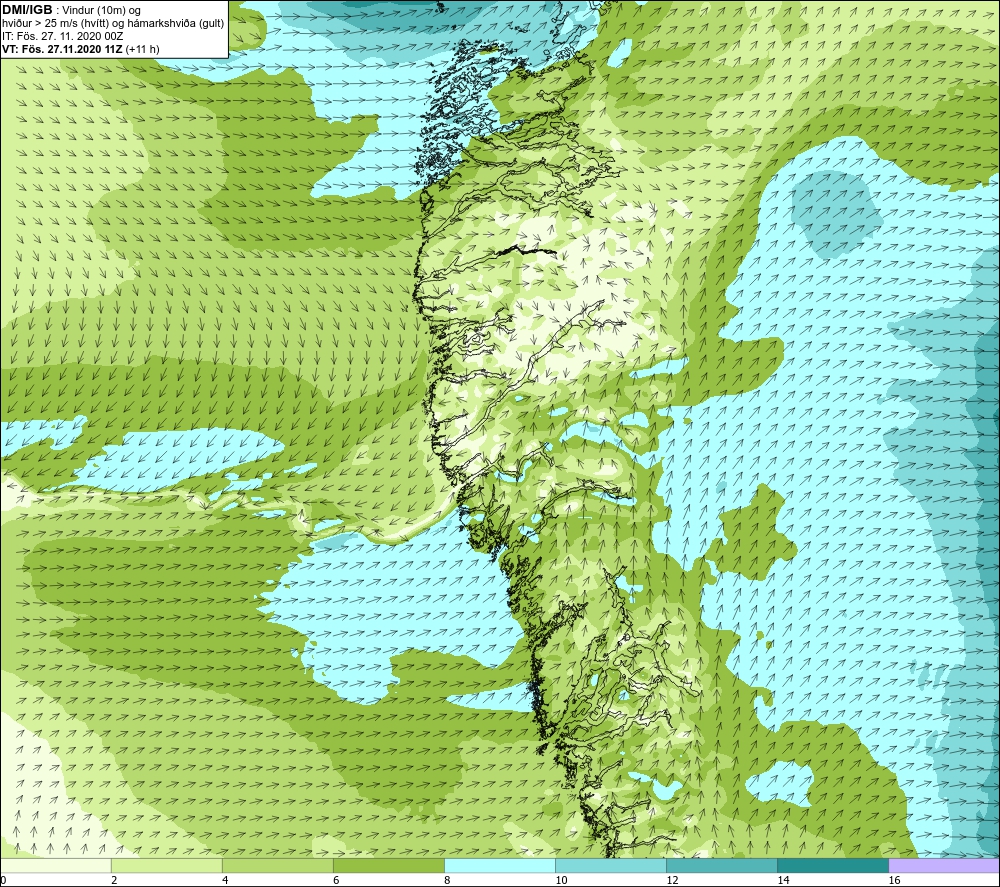Click the 8–10 m/s light cyan band
Image resolution: width=1000 pixels, height=887 pixels.
pyautogui.click(x=500, y=865)
